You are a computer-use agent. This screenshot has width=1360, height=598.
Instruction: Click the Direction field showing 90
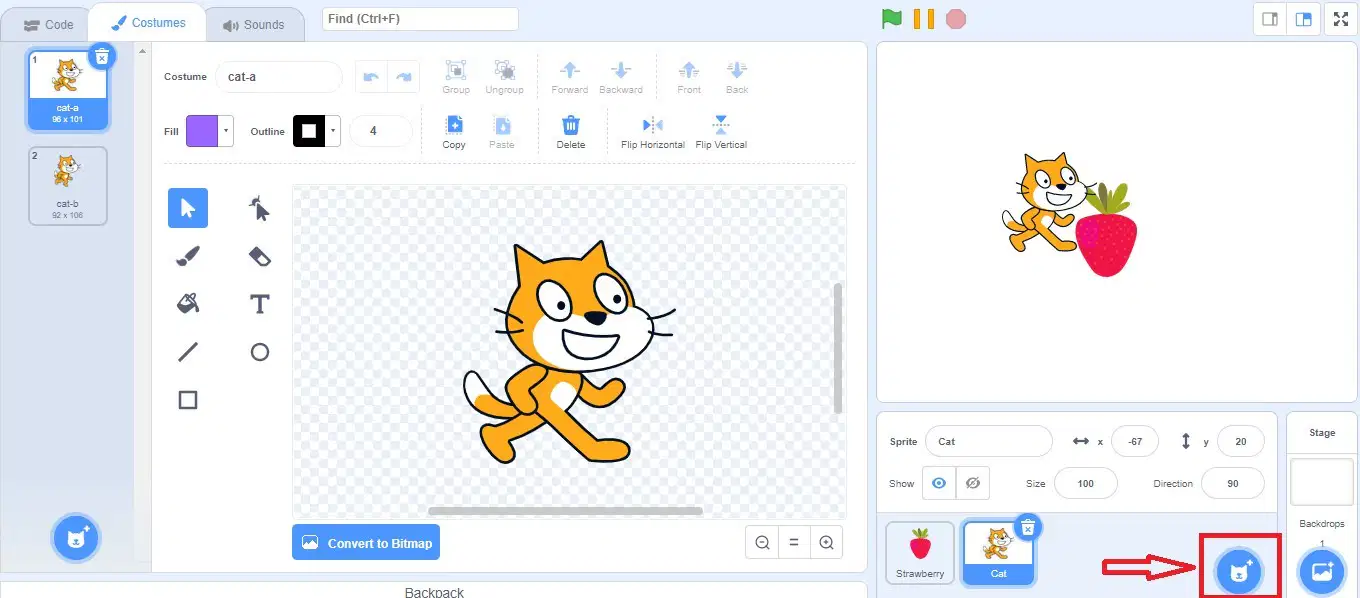pyautogui.click(x=1233, y=483)
